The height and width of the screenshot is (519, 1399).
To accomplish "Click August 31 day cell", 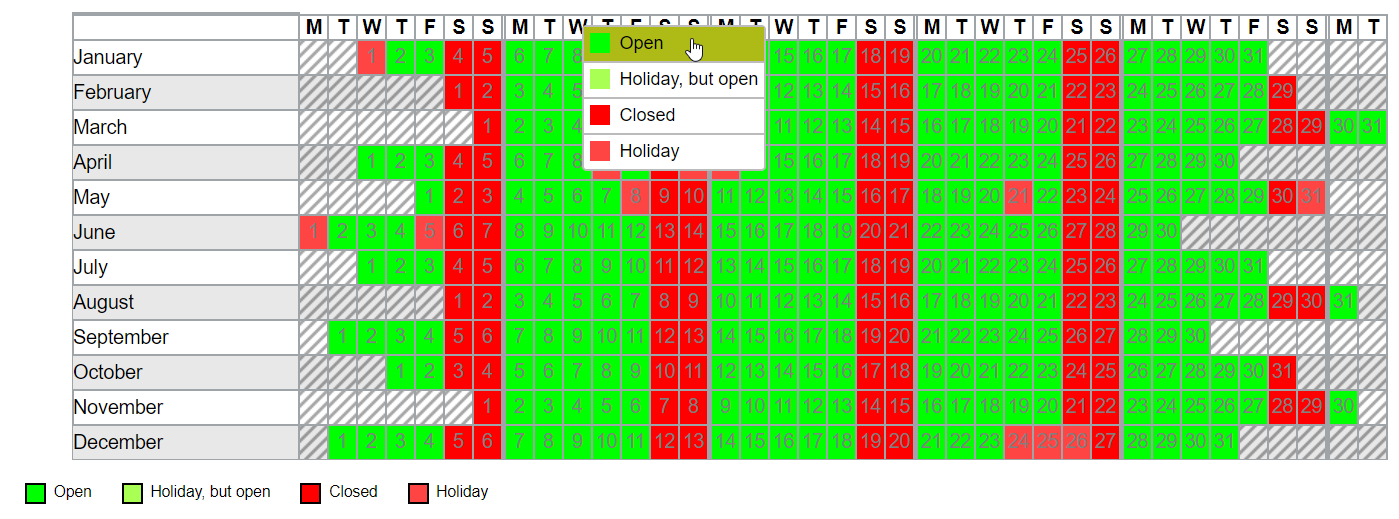I will tap(1343, 302).
